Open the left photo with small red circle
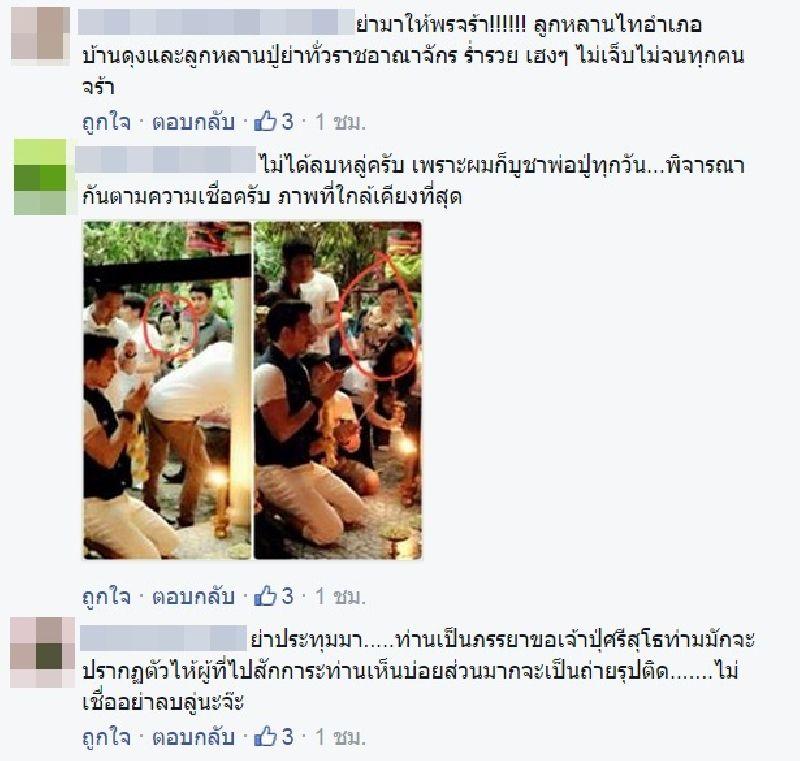Screen dimensions: 800x761 [x=167, y=390]
